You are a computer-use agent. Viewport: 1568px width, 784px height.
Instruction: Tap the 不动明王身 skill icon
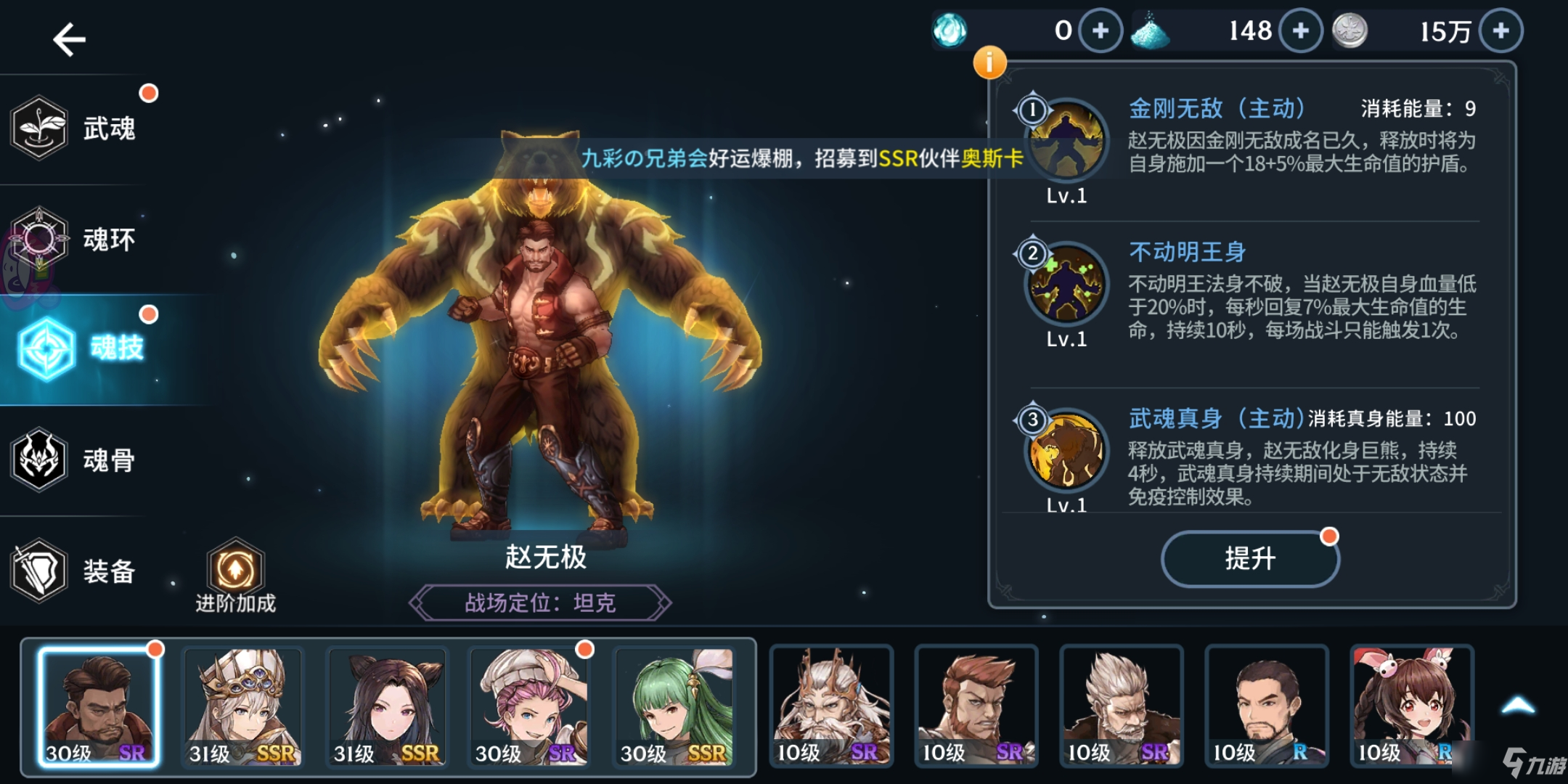1066,284
